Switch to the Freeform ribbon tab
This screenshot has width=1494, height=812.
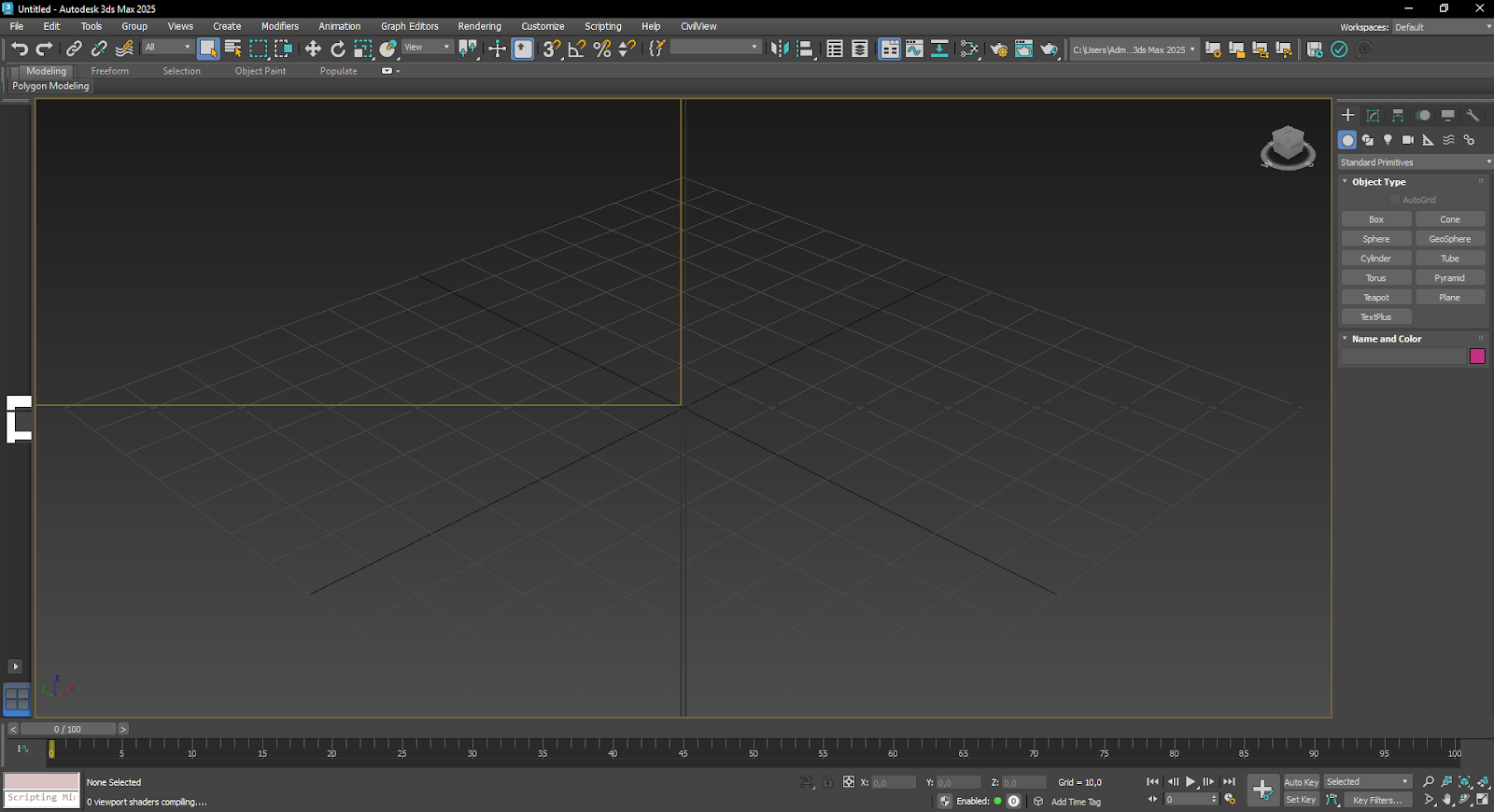[x=110, y=71]
